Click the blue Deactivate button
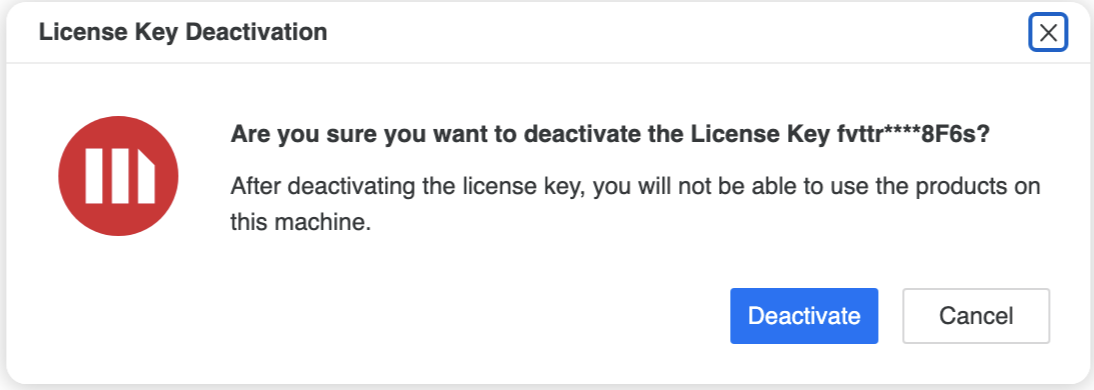The image size is (1094, 390). [804, 315]
